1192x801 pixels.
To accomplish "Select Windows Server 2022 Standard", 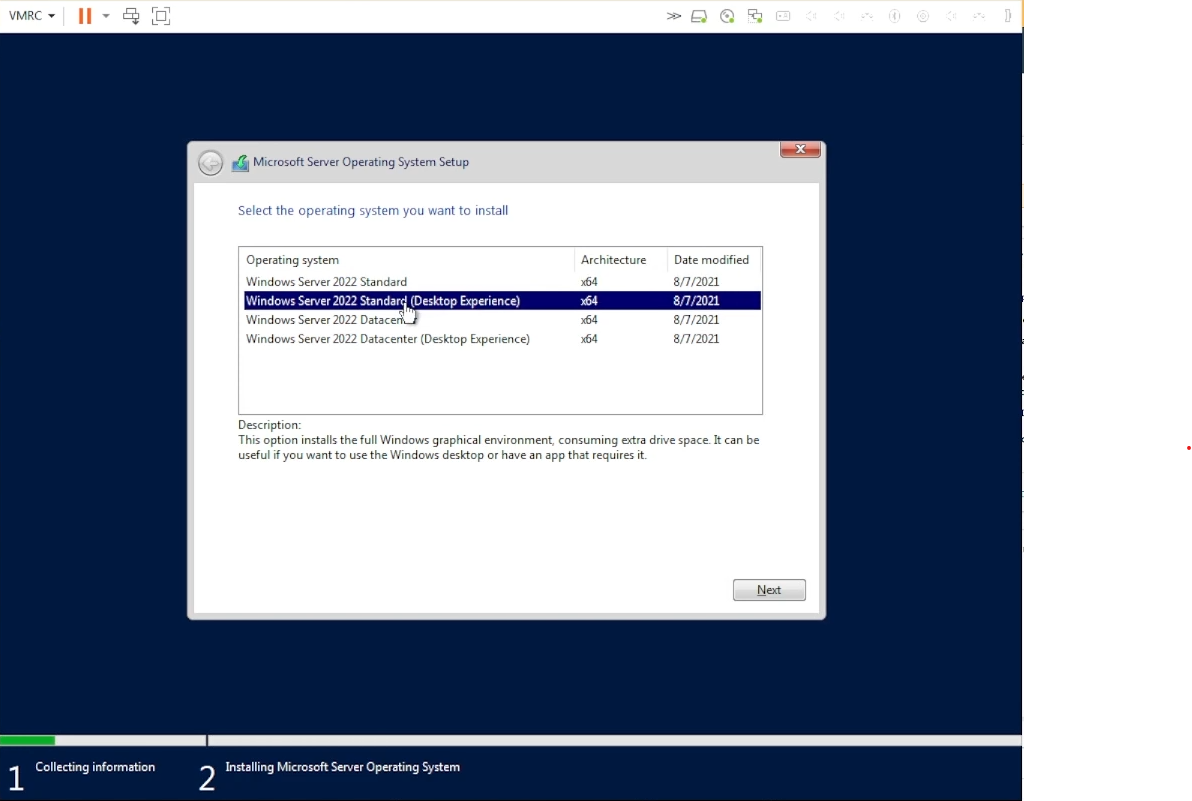I will point(326,281).
